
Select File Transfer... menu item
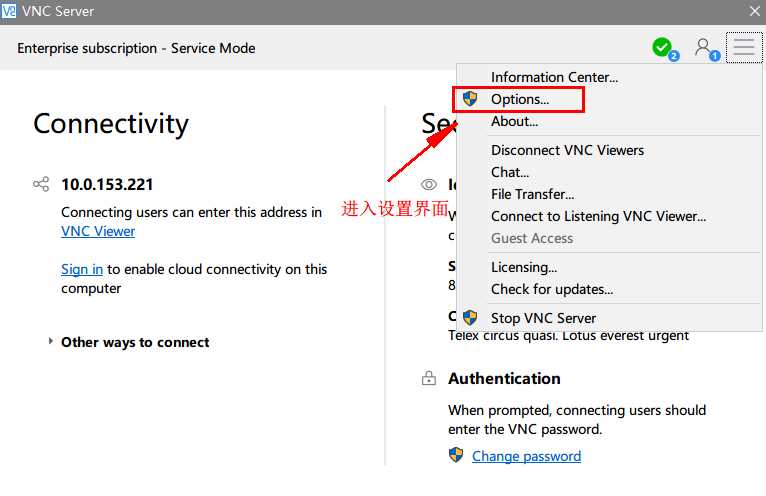(x=609, y=194)
